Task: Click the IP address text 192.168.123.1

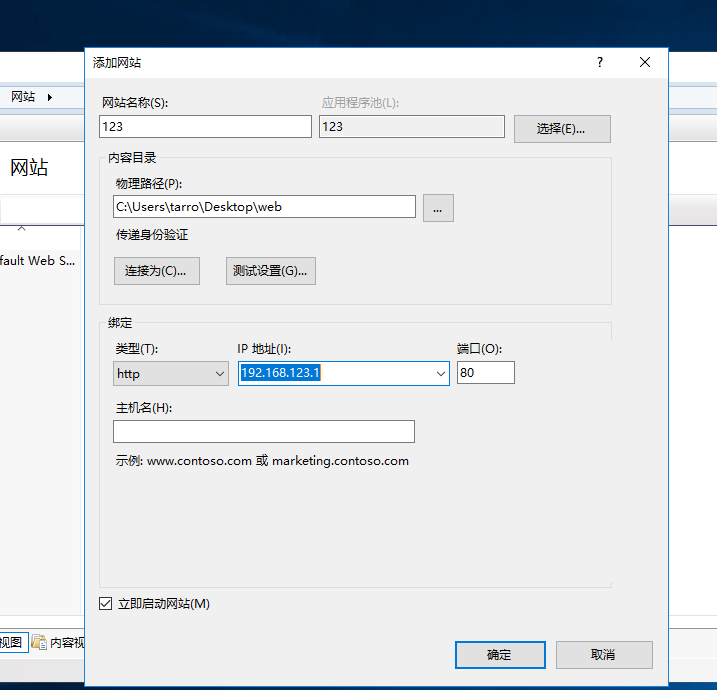Action: (x=281, y=373)
